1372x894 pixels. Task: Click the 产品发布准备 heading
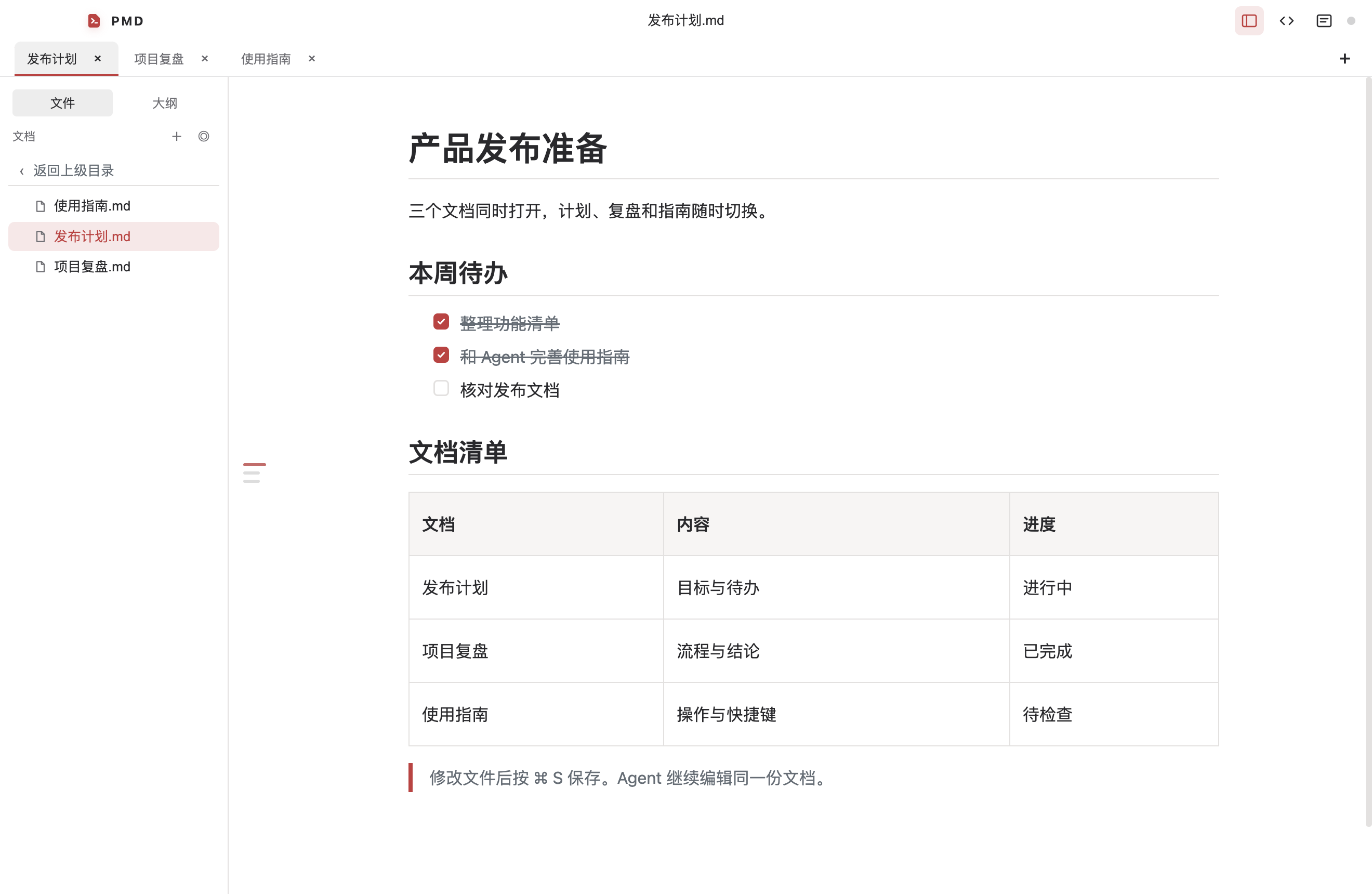pos(507,149)
